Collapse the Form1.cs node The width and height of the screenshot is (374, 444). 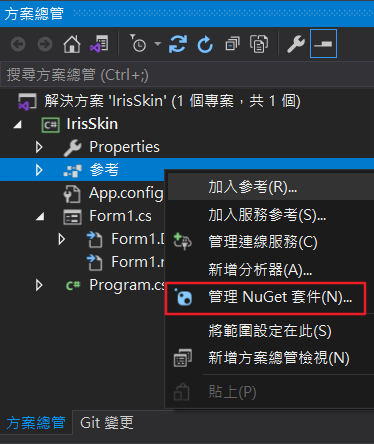pyautogui.click(x=40, y=217)
